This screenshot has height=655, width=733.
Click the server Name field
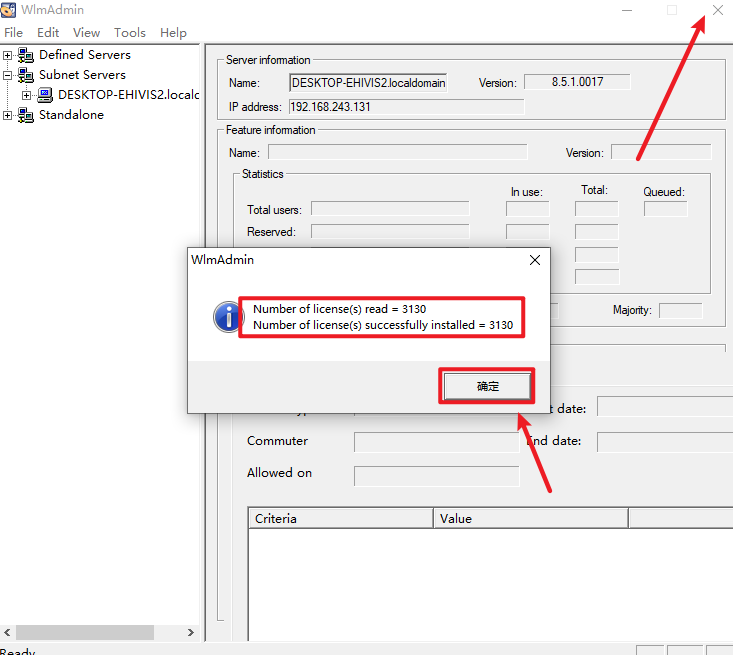[x=368, y=83]
